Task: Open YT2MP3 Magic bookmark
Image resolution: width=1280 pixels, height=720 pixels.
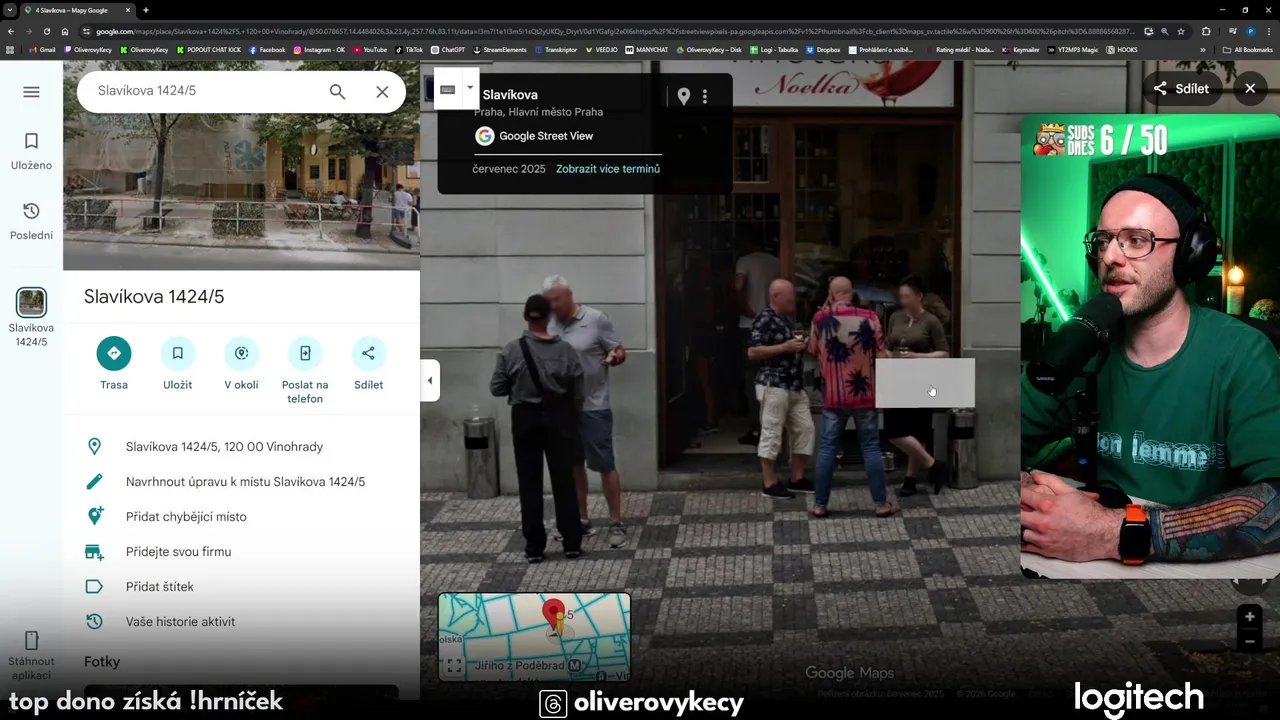Action: click(x=1074, y=49)
